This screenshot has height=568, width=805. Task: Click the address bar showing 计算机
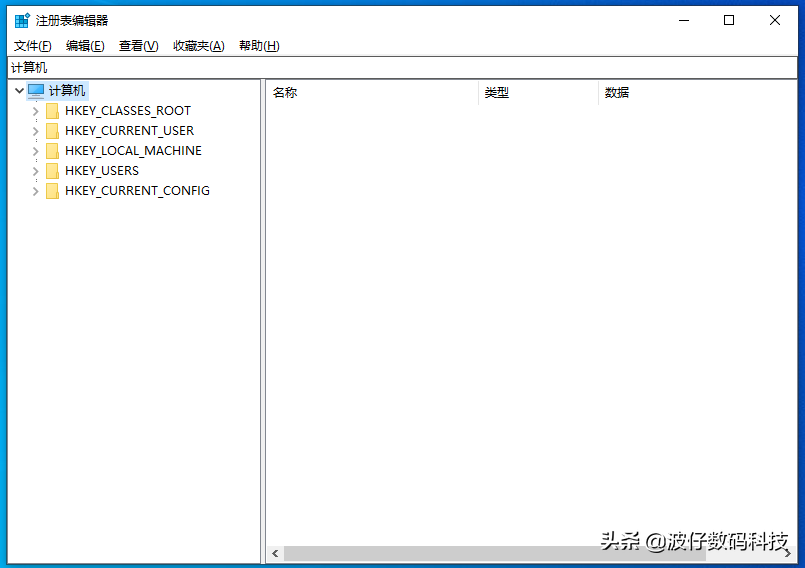402,68
